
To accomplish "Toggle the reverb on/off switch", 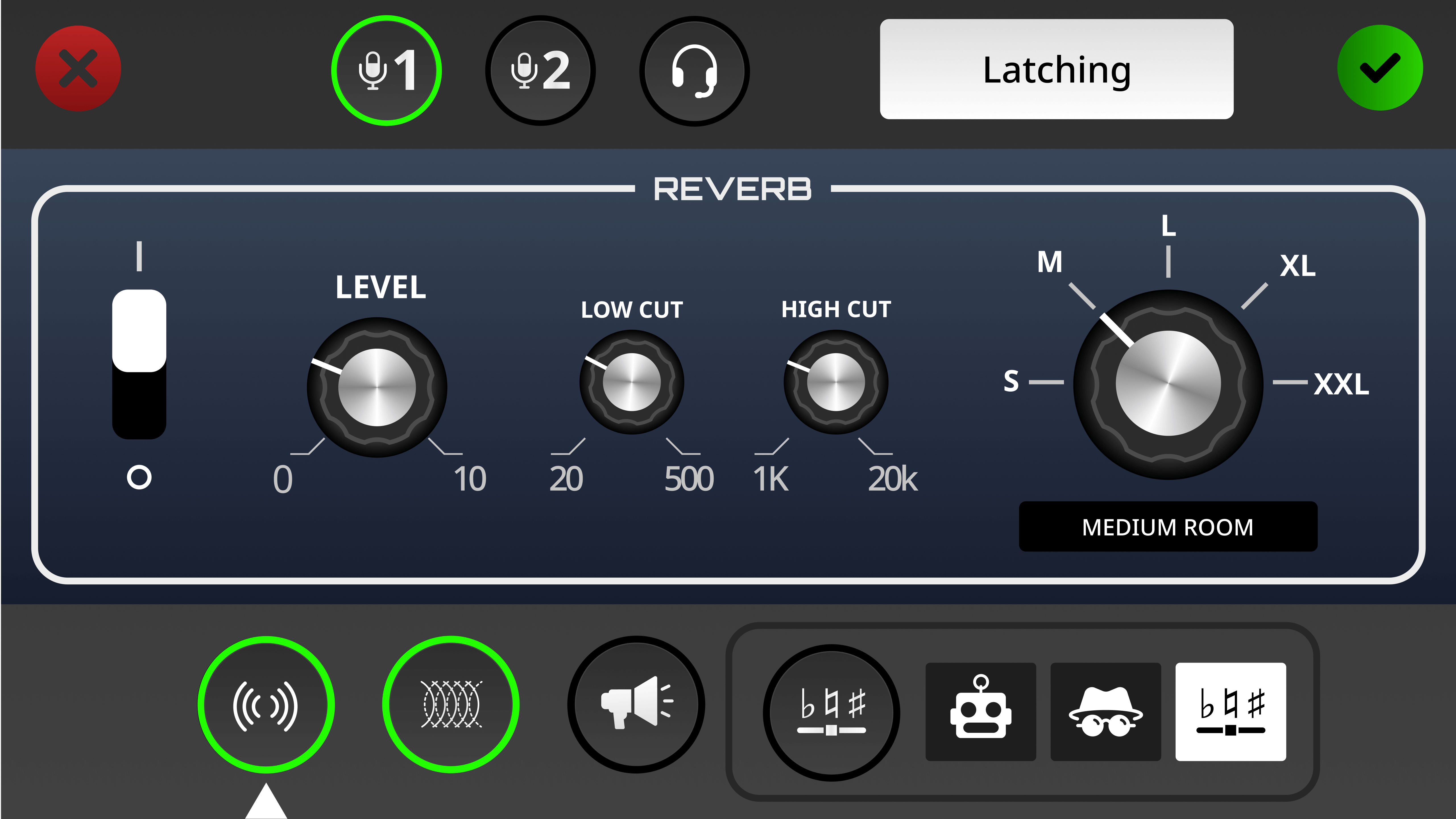I will 139,364.
